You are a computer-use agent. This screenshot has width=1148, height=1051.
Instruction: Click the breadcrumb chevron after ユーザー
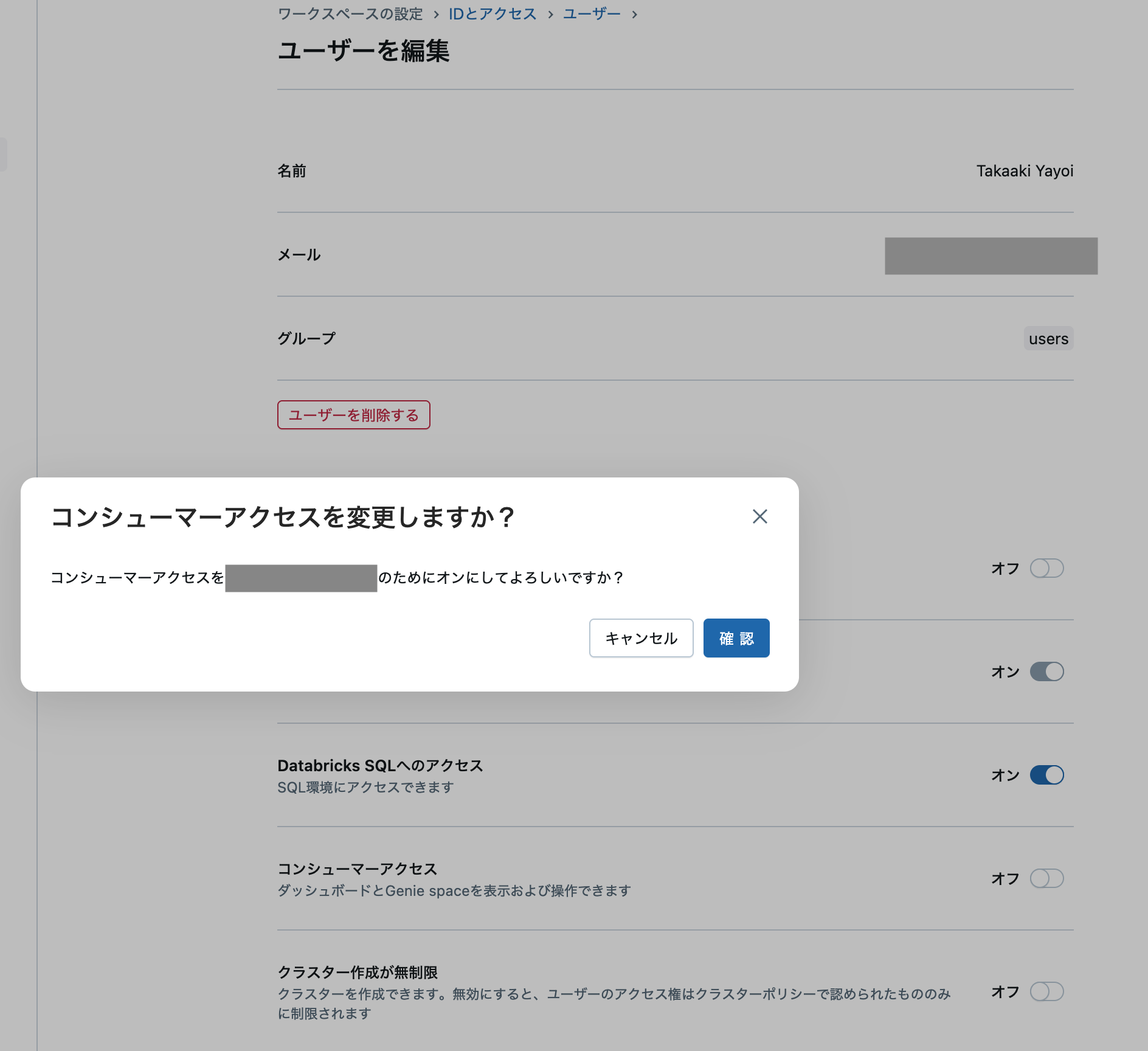click(x=635, y=13)
